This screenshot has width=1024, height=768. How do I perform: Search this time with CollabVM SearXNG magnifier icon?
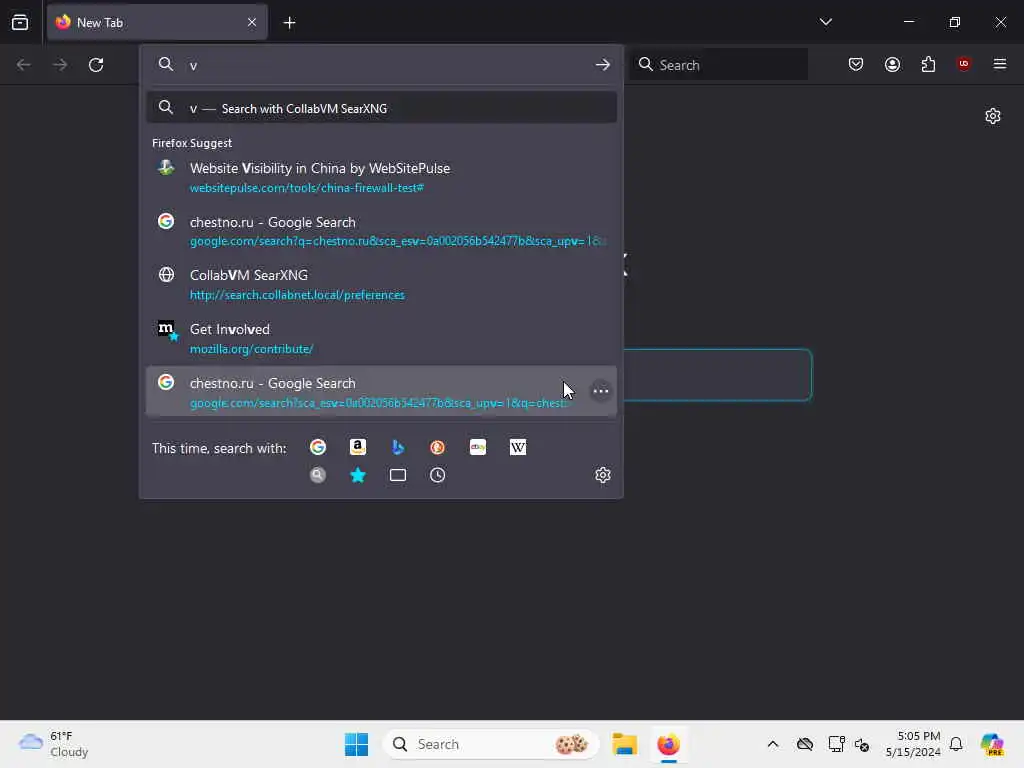pos(318,475)
